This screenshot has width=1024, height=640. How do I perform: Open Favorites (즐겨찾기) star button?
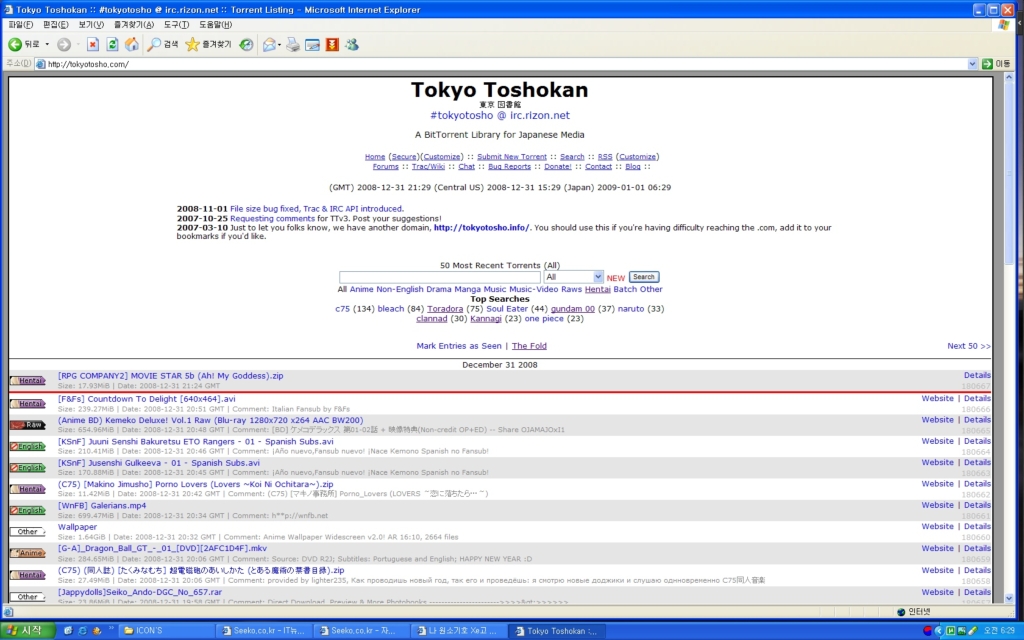208,44
